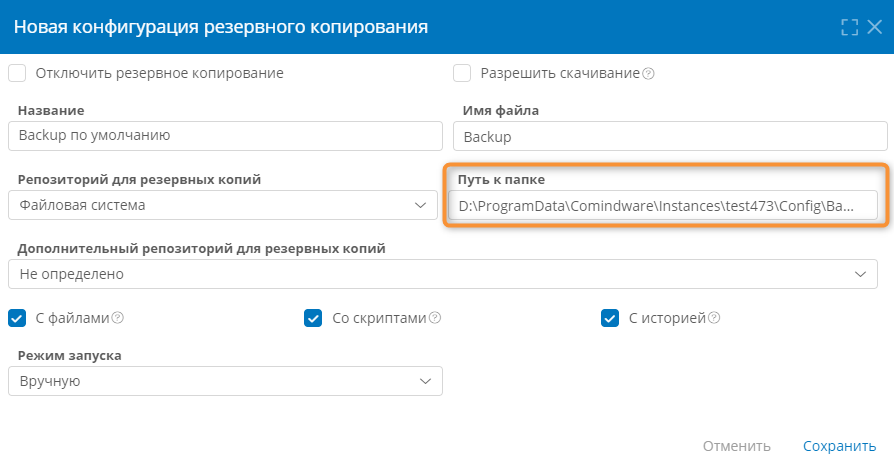Tick the Разрешить скачивание checkbox
894x466 pixels.
[462, 73]
